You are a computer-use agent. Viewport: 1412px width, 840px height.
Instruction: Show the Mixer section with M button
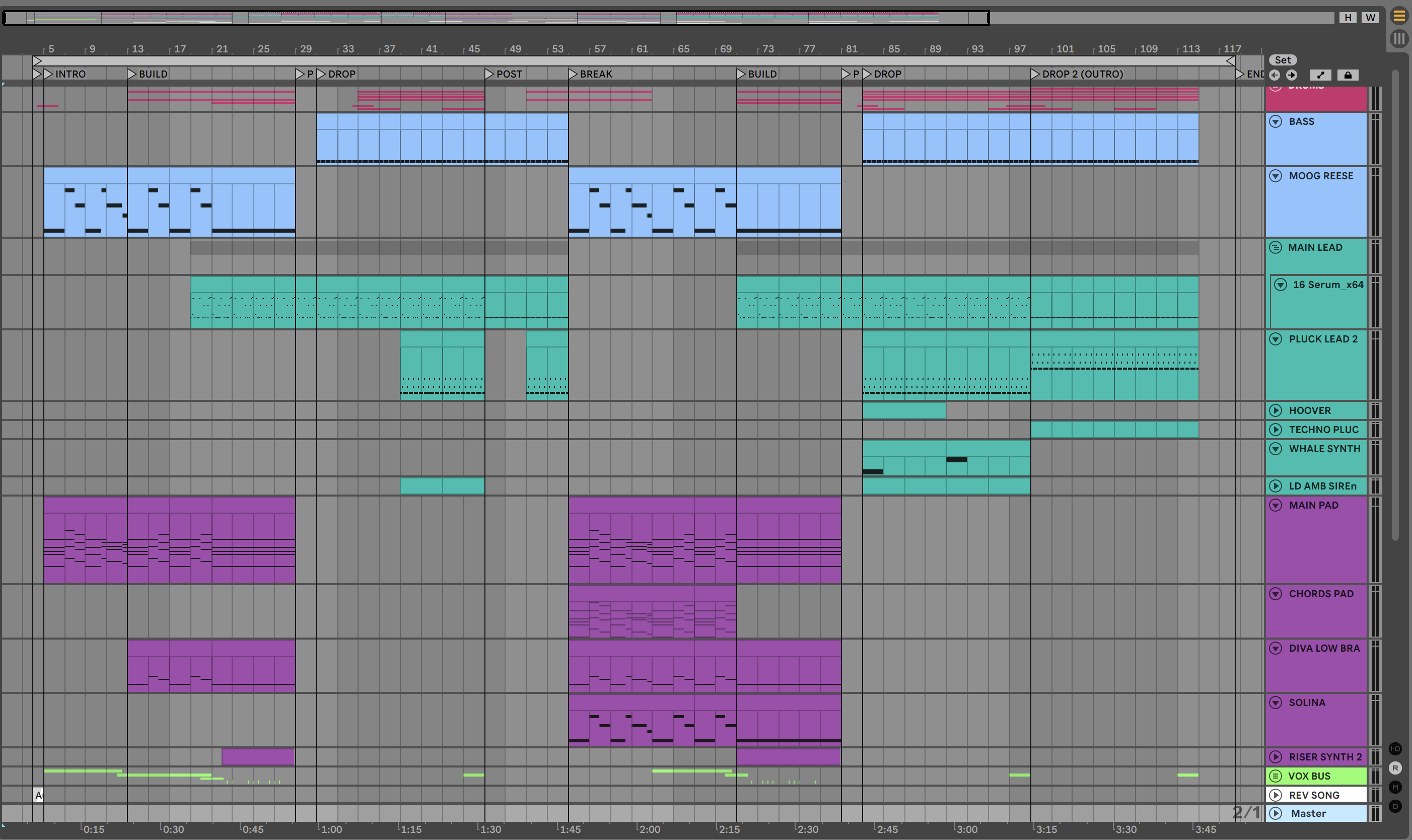click(x=1395, y=787)
